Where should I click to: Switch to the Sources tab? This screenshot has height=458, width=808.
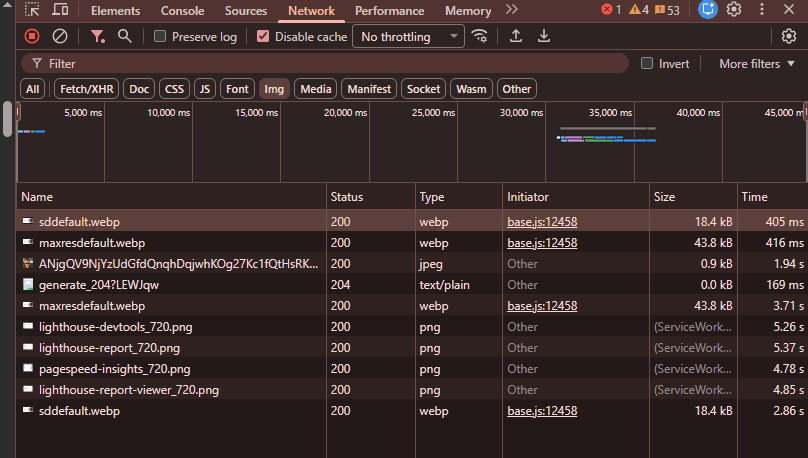coord(246,11)
